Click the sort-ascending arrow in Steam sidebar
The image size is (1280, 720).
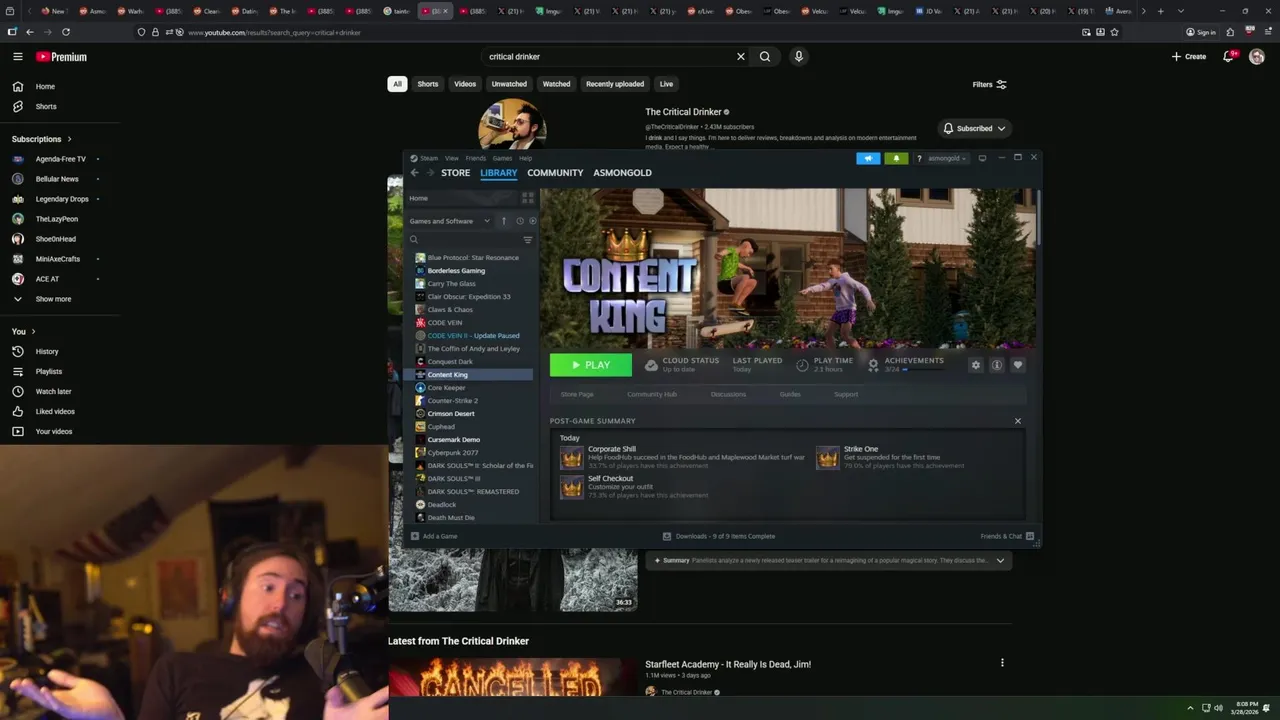[x=504, y=221]
